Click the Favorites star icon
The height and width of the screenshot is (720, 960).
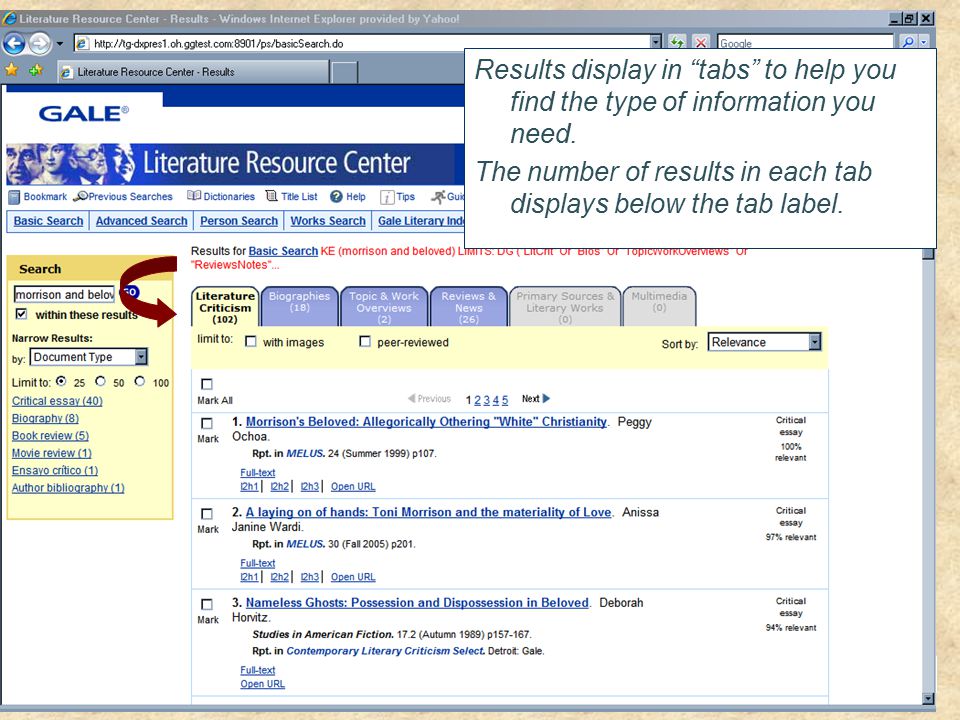click(x=12, y=70)
